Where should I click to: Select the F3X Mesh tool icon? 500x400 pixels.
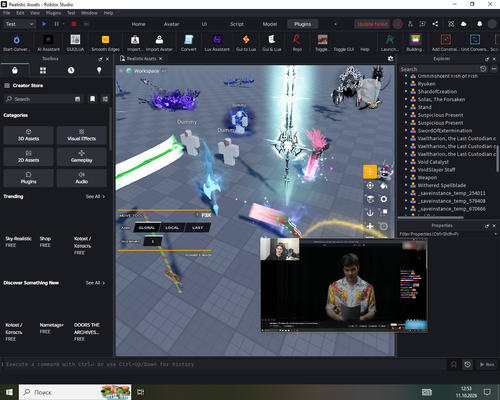point(384,226)
